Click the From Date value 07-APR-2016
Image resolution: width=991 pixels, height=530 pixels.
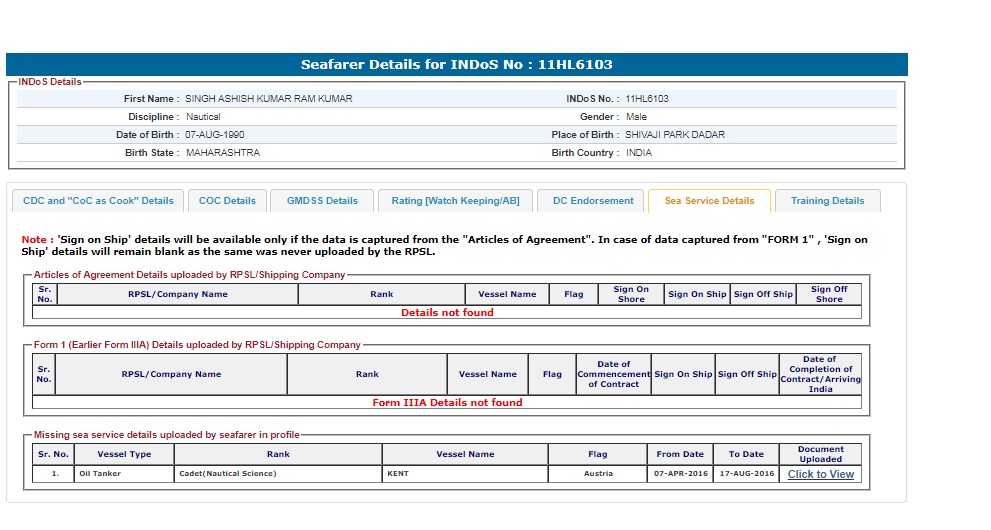[x=679, y=474]
